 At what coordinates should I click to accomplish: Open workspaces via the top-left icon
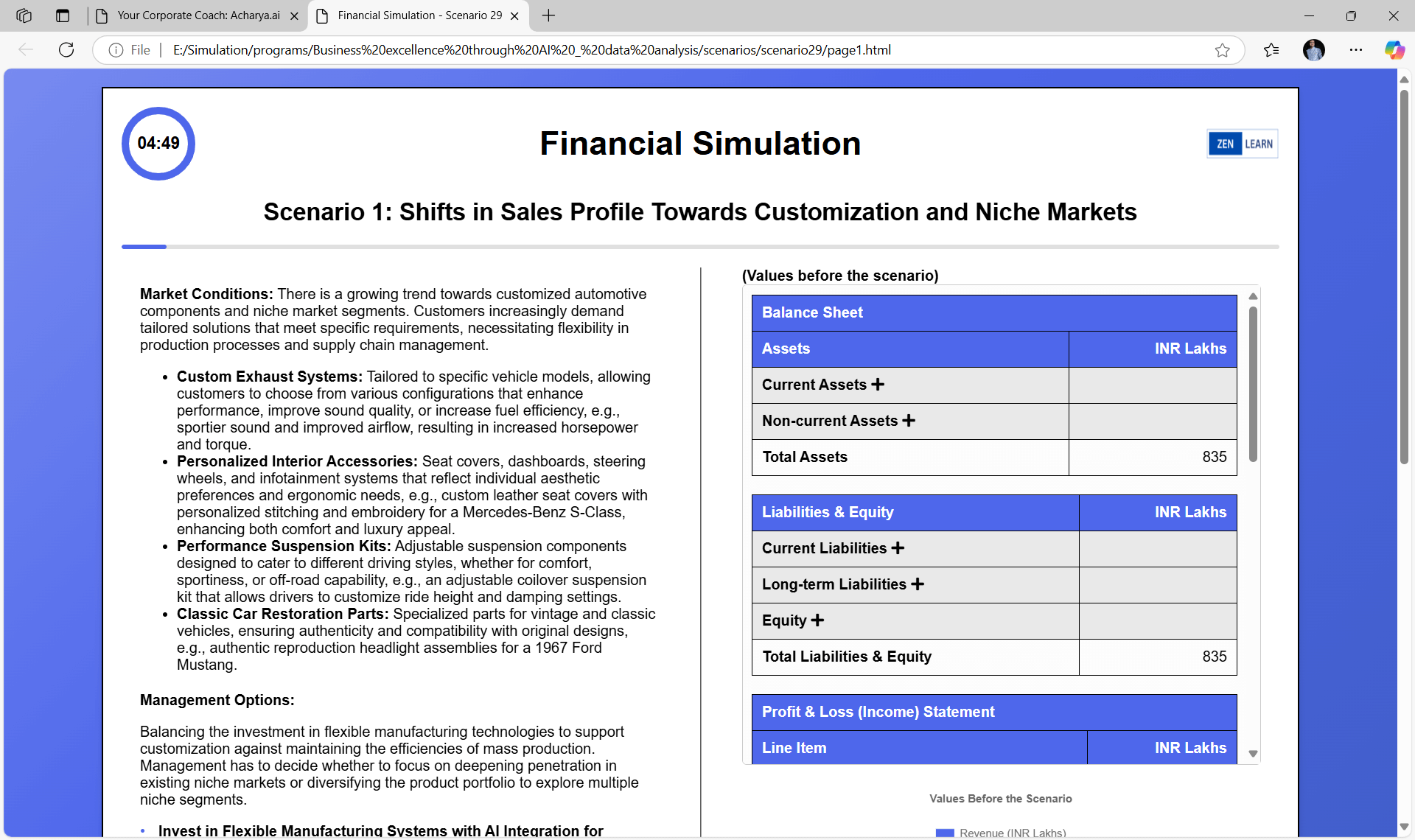24,15
